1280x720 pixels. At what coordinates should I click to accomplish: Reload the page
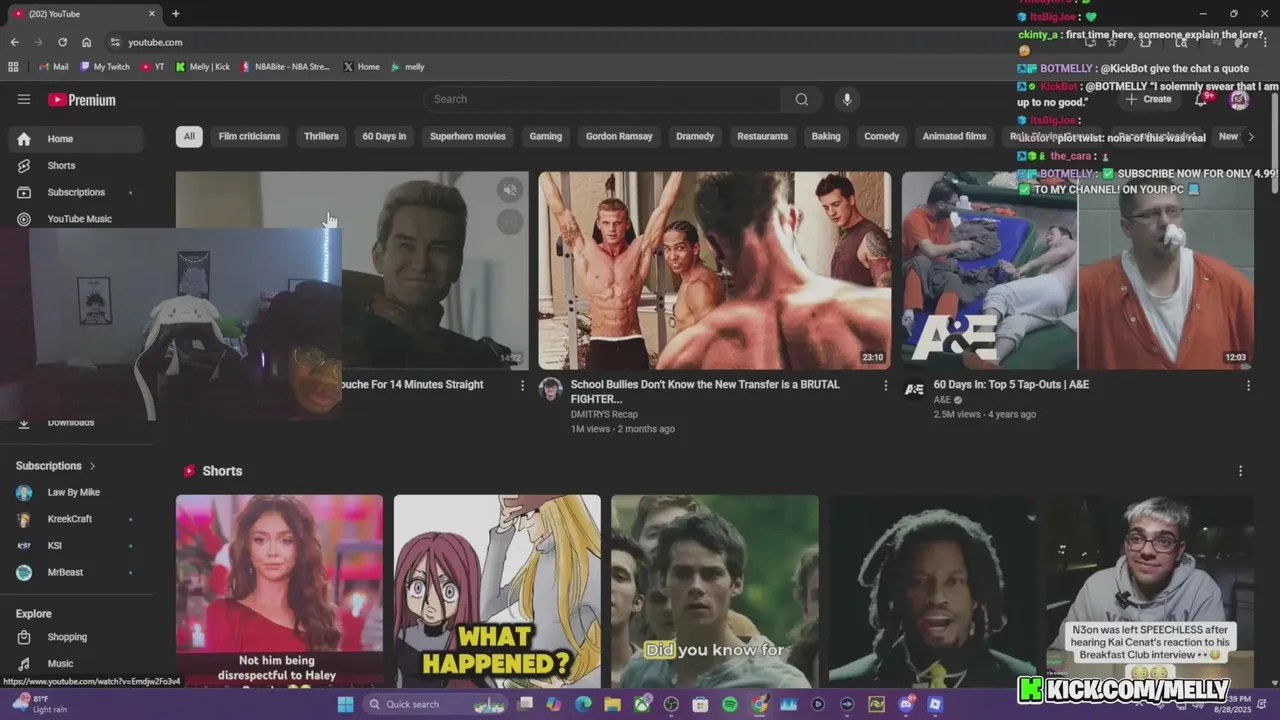pos(62,42)
